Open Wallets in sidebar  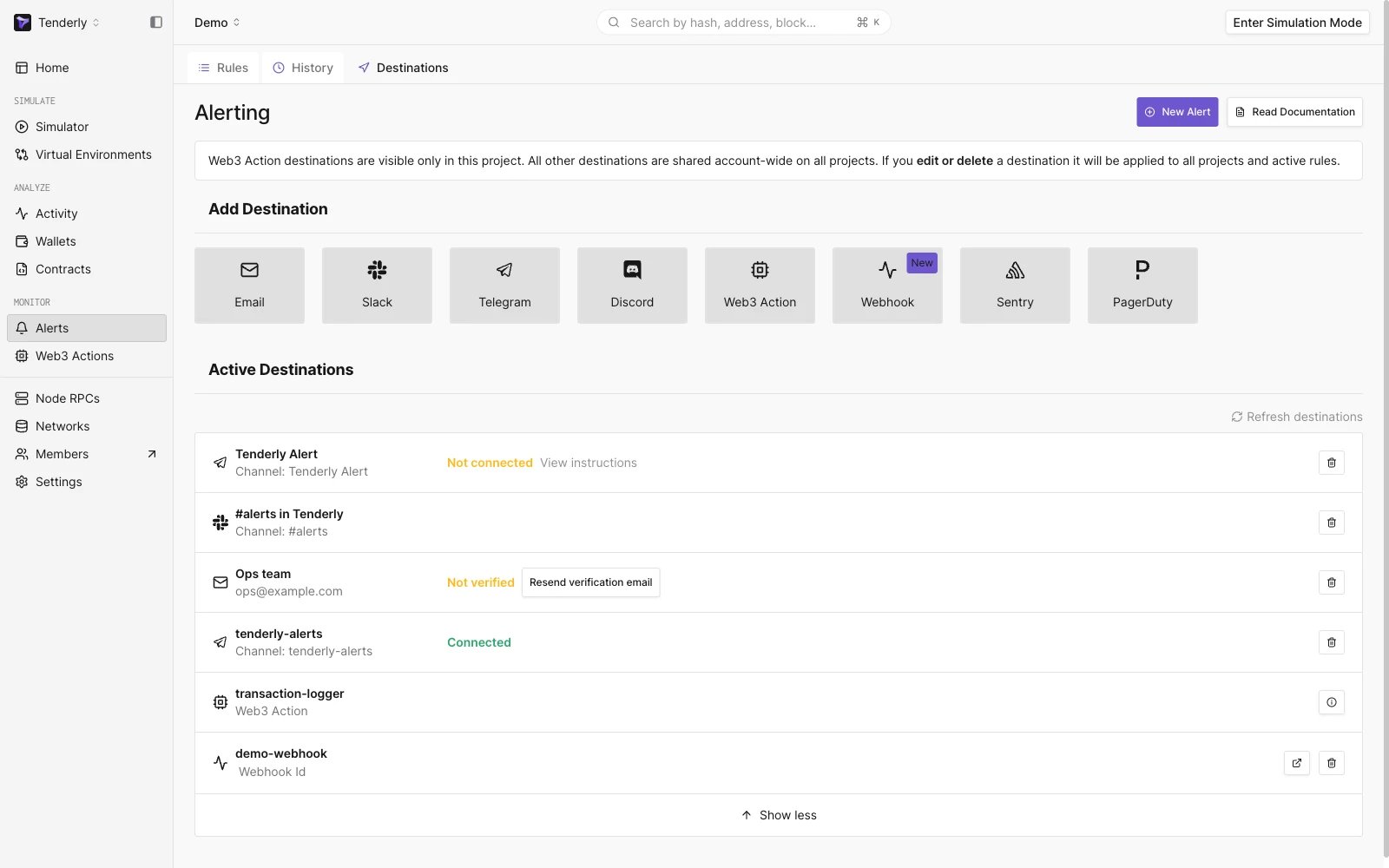[x=87, y=241]
